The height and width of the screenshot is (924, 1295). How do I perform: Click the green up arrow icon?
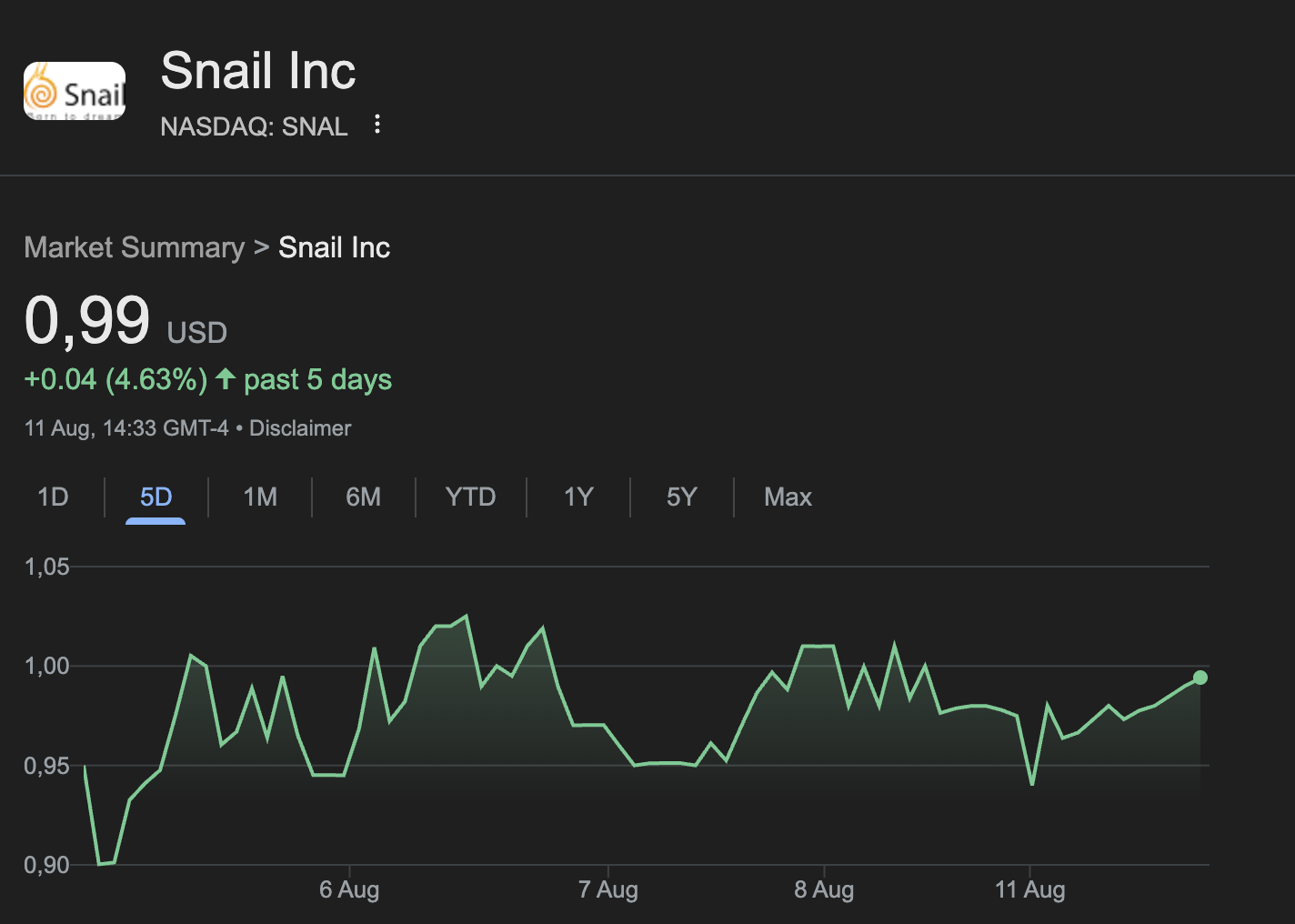tap(226, 378)
